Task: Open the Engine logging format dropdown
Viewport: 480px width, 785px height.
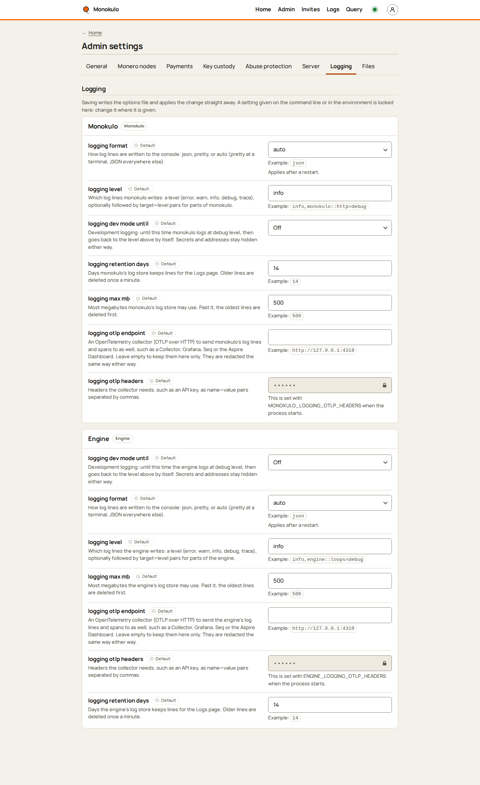Action: coord(330,503)
